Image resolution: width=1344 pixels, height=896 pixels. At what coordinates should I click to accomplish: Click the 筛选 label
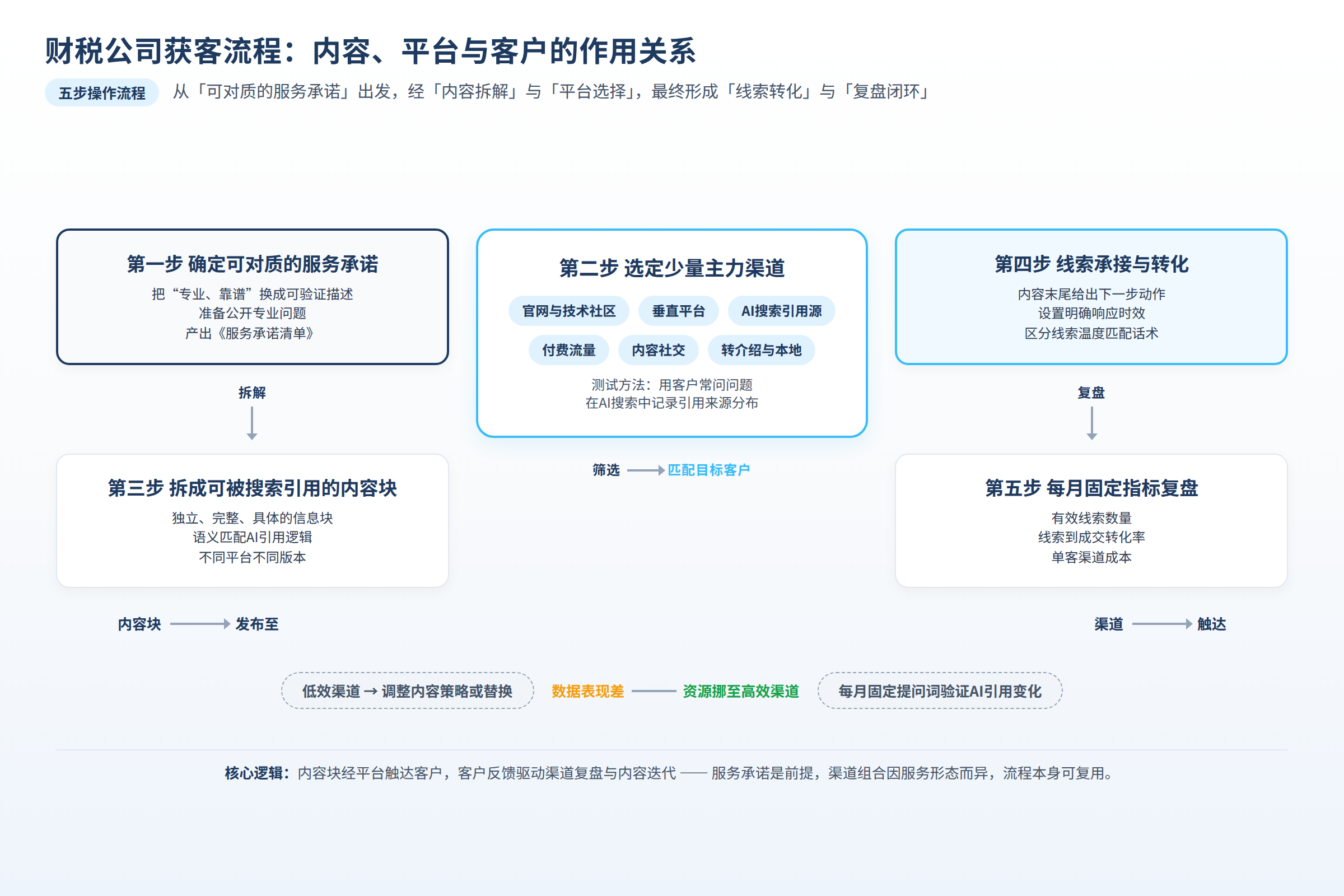(606, 470)
